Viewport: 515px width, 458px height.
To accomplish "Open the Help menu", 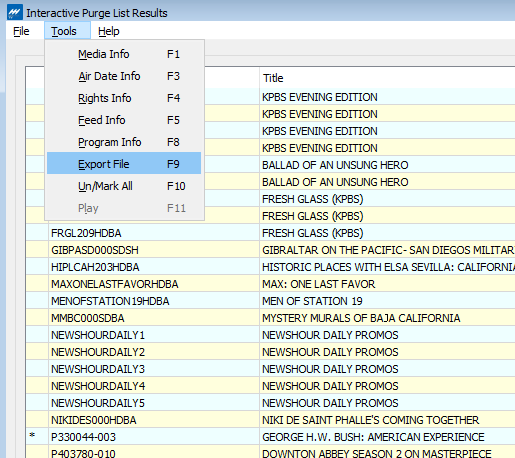I will pos(109,31).
